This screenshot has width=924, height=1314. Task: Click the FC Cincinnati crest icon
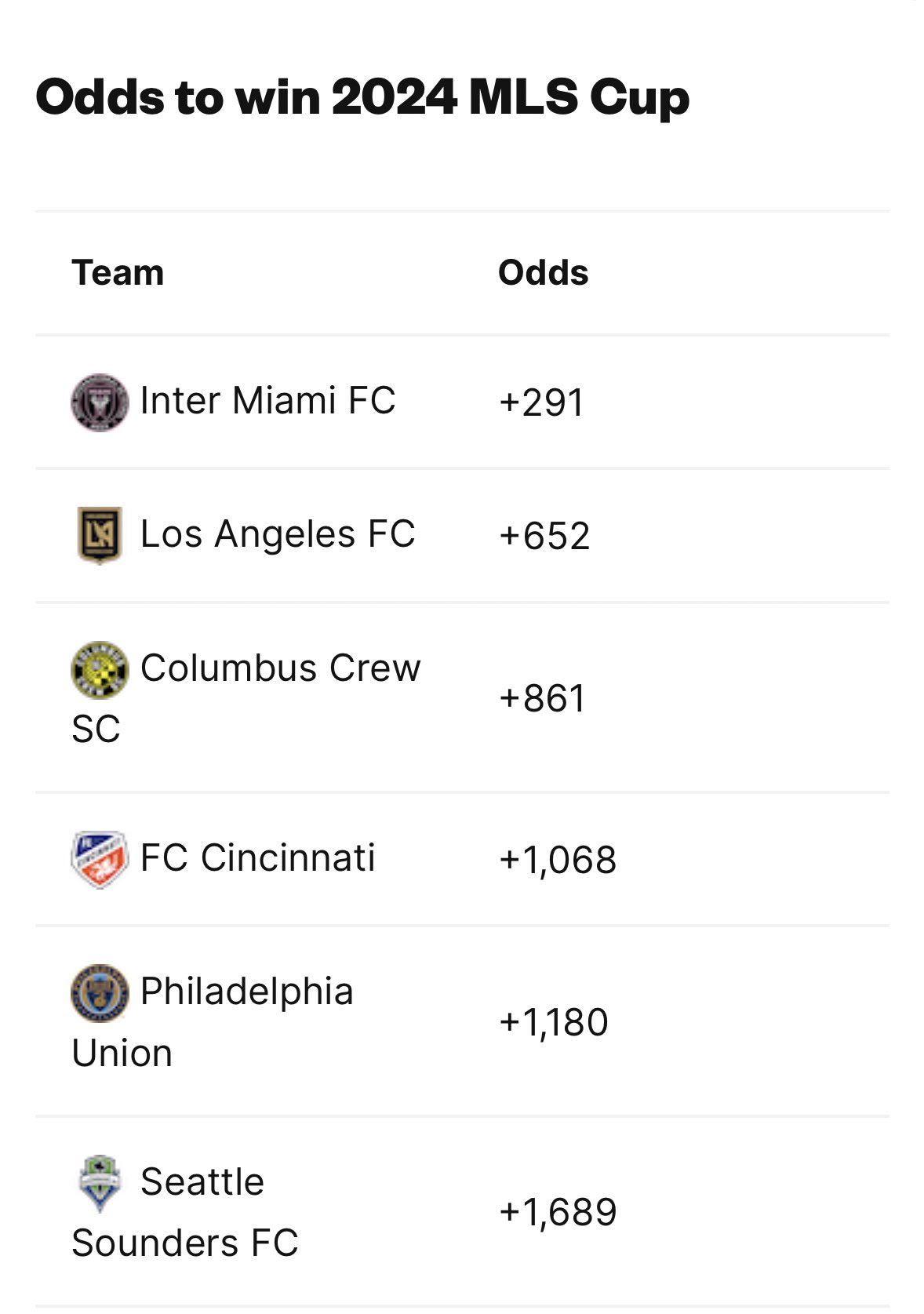100,859
